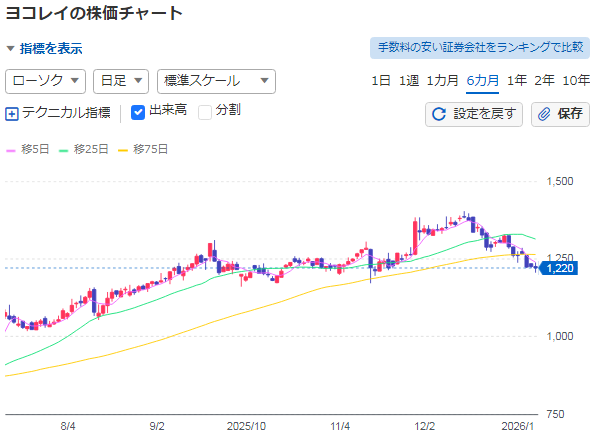Open the 手数料の安い証券会社をランキングで比較 link
The image size is (596, 438).
point(480,48)
